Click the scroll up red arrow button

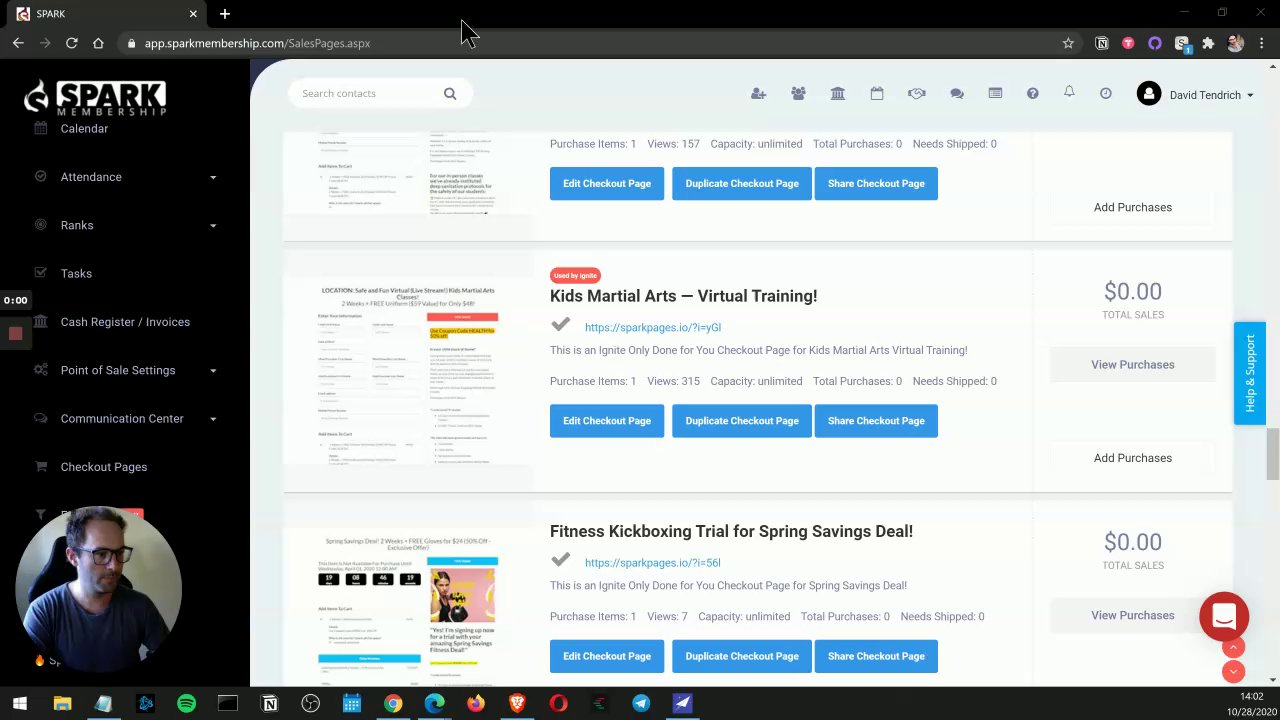point(1233,647)
